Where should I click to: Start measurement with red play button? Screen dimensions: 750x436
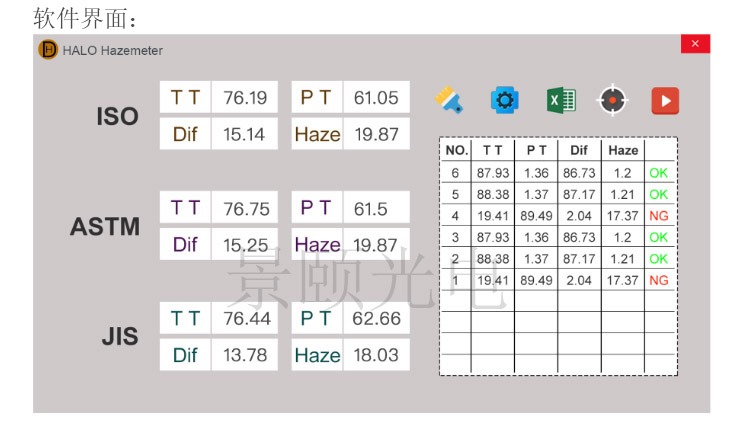[x=665, y=101]
